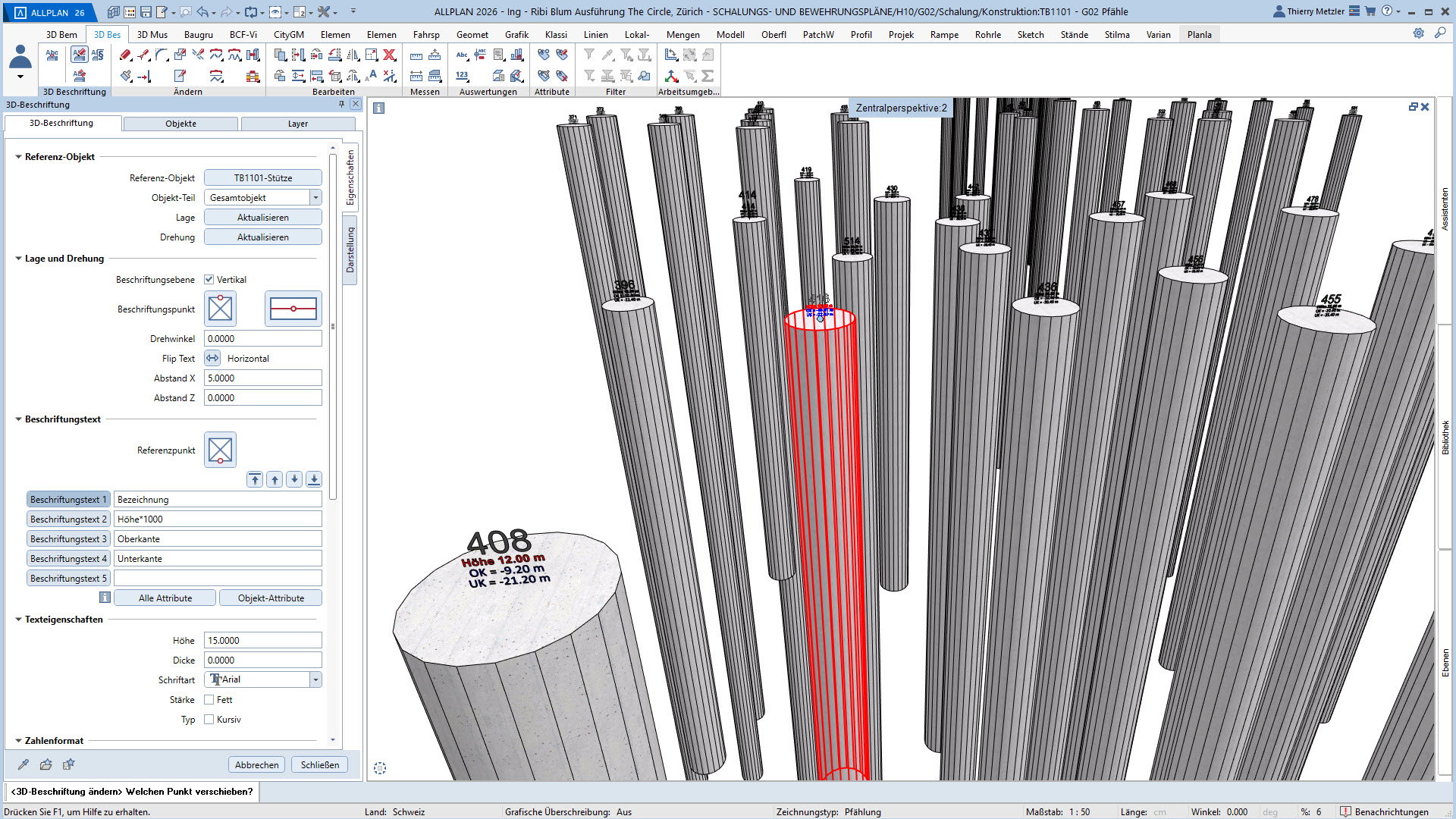
Task: Click the Alle Attribute button
Action: (165, 598)
